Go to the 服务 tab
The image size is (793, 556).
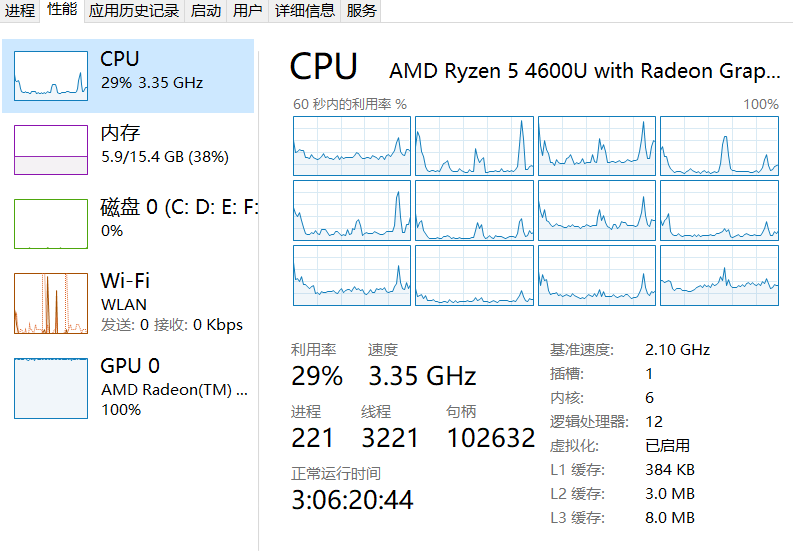(x=362, y=11)
